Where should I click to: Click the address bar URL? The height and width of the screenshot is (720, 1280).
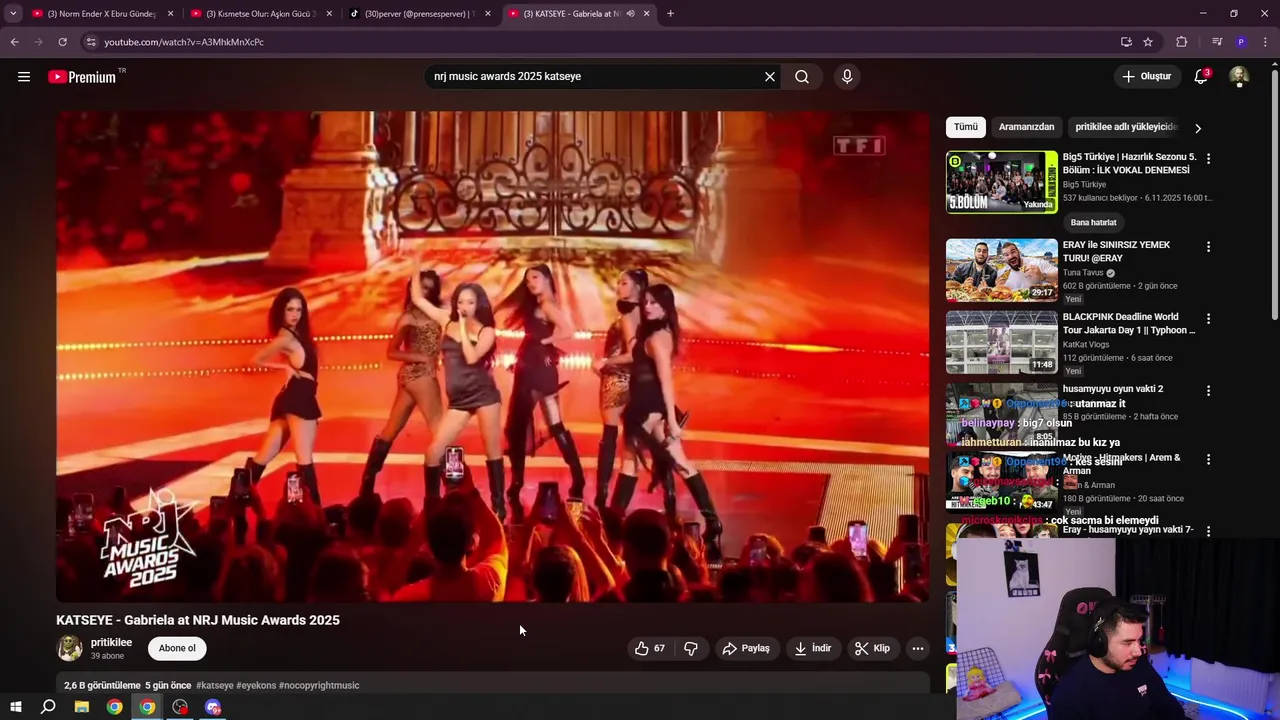click(x=184, y=42)
